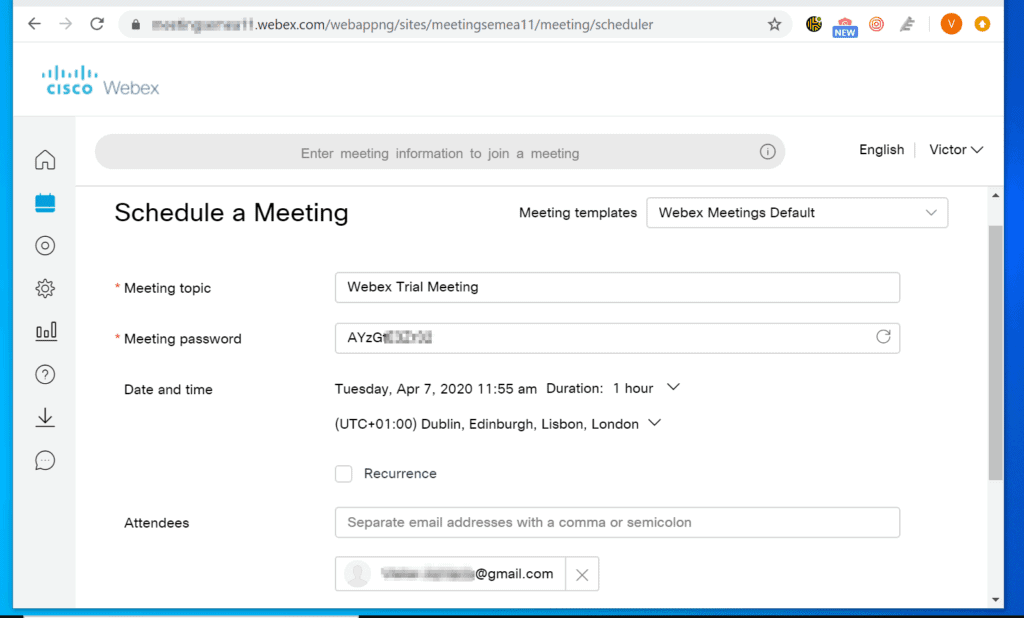The image size is (1024, 618).
Task: Click the join meeting information search box
Action: point(440,152)
